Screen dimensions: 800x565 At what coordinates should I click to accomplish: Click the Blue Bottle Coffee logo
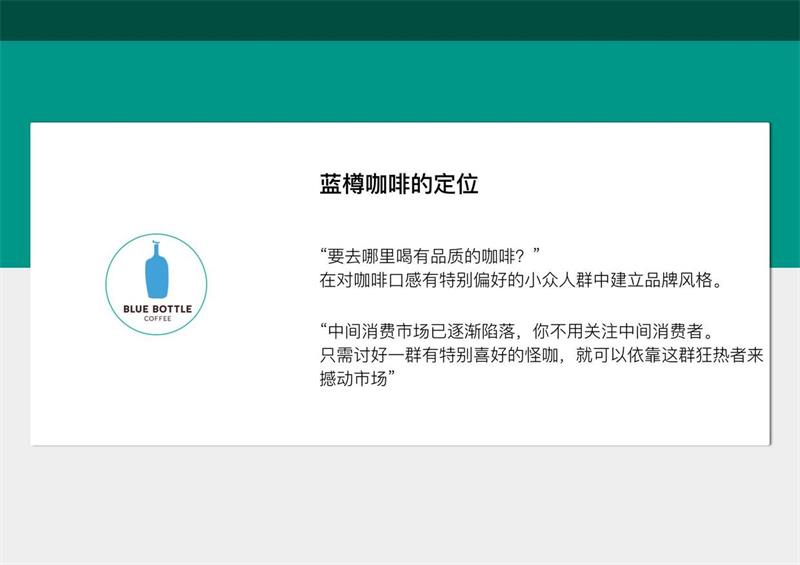[156, 284]
